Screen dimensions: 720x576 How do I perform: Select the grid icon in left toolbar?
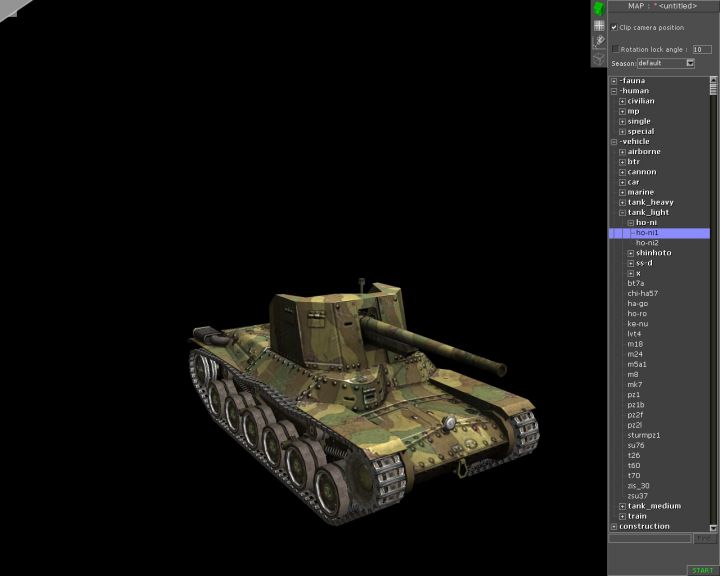click(x=599, y=26)
